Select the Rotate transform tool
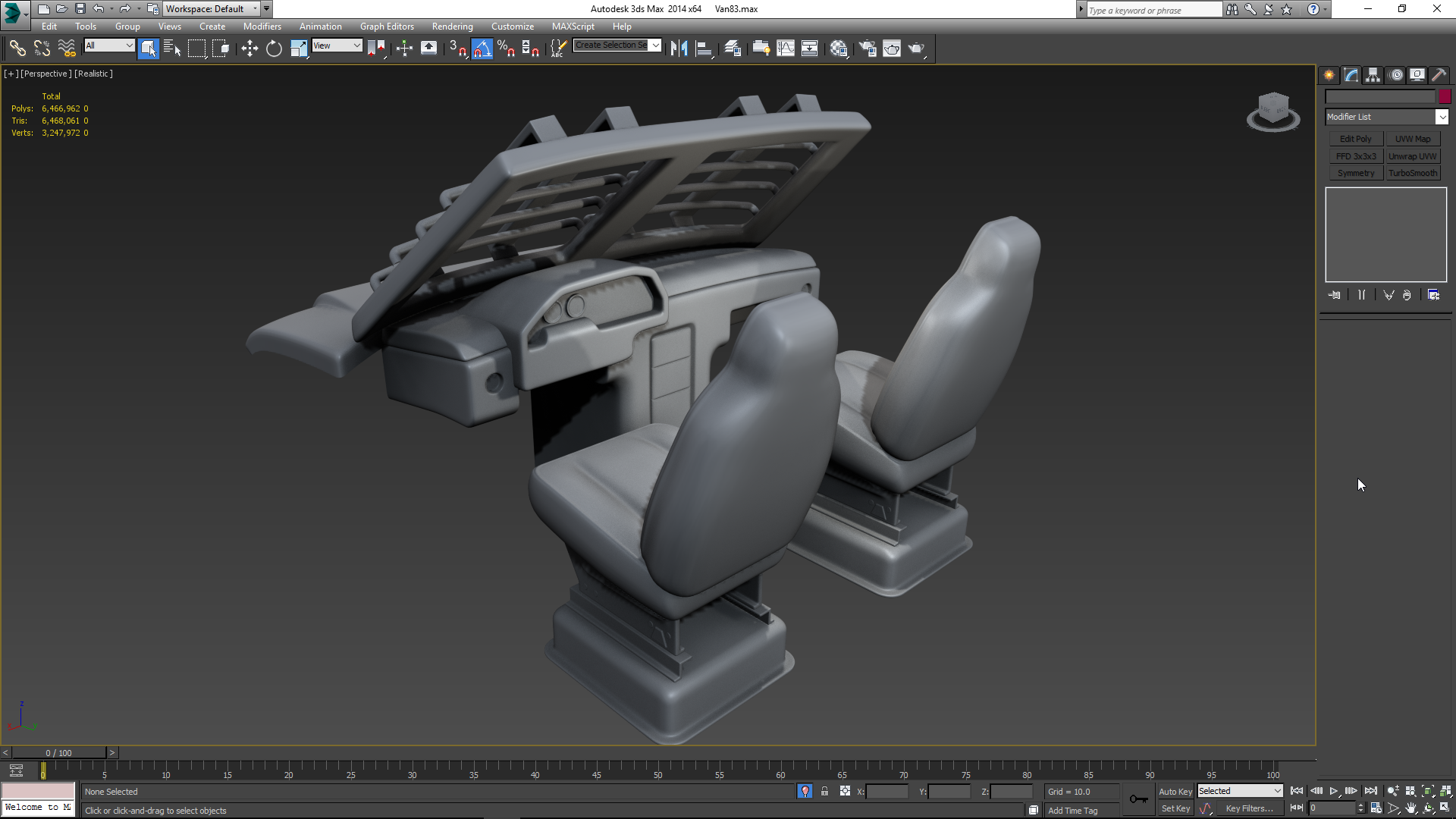The image size is (1456, 819). (x=274, y=49)
